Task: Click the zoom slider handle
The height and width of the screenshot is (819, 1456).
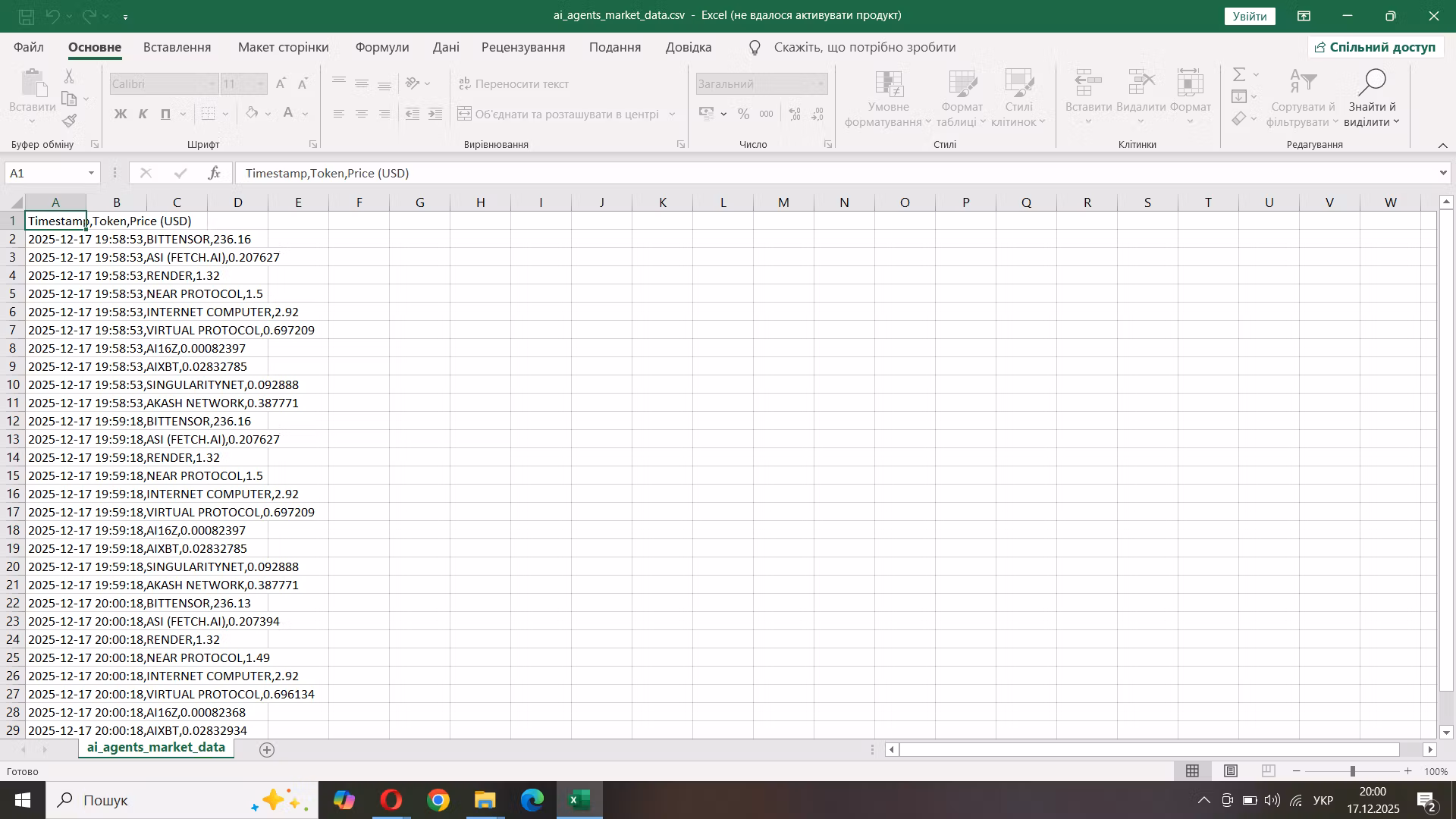Action: pos(1352,771)
